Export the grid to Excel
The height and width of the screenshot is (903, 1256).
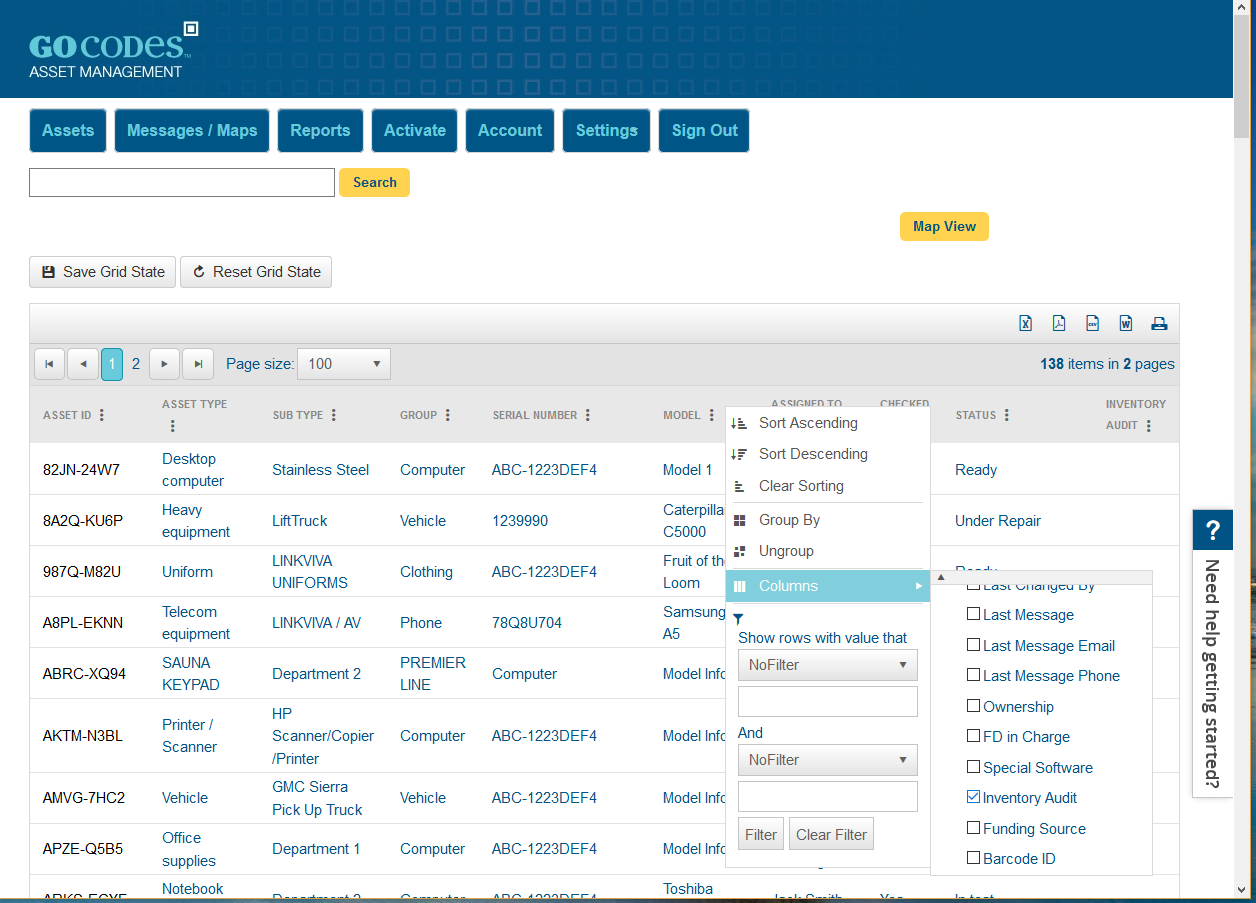click(1025, 323)
